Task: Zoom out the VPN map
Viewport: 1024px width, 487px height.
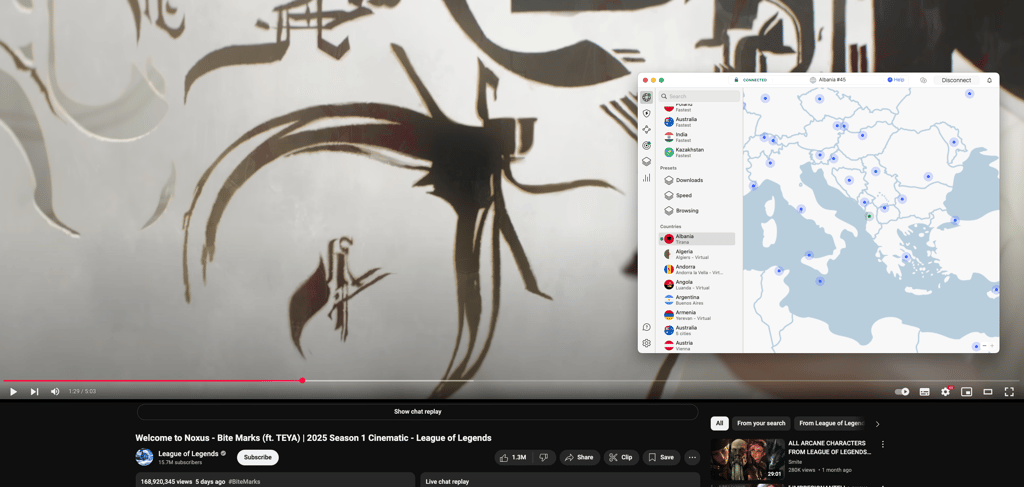Action: (984, 346)
